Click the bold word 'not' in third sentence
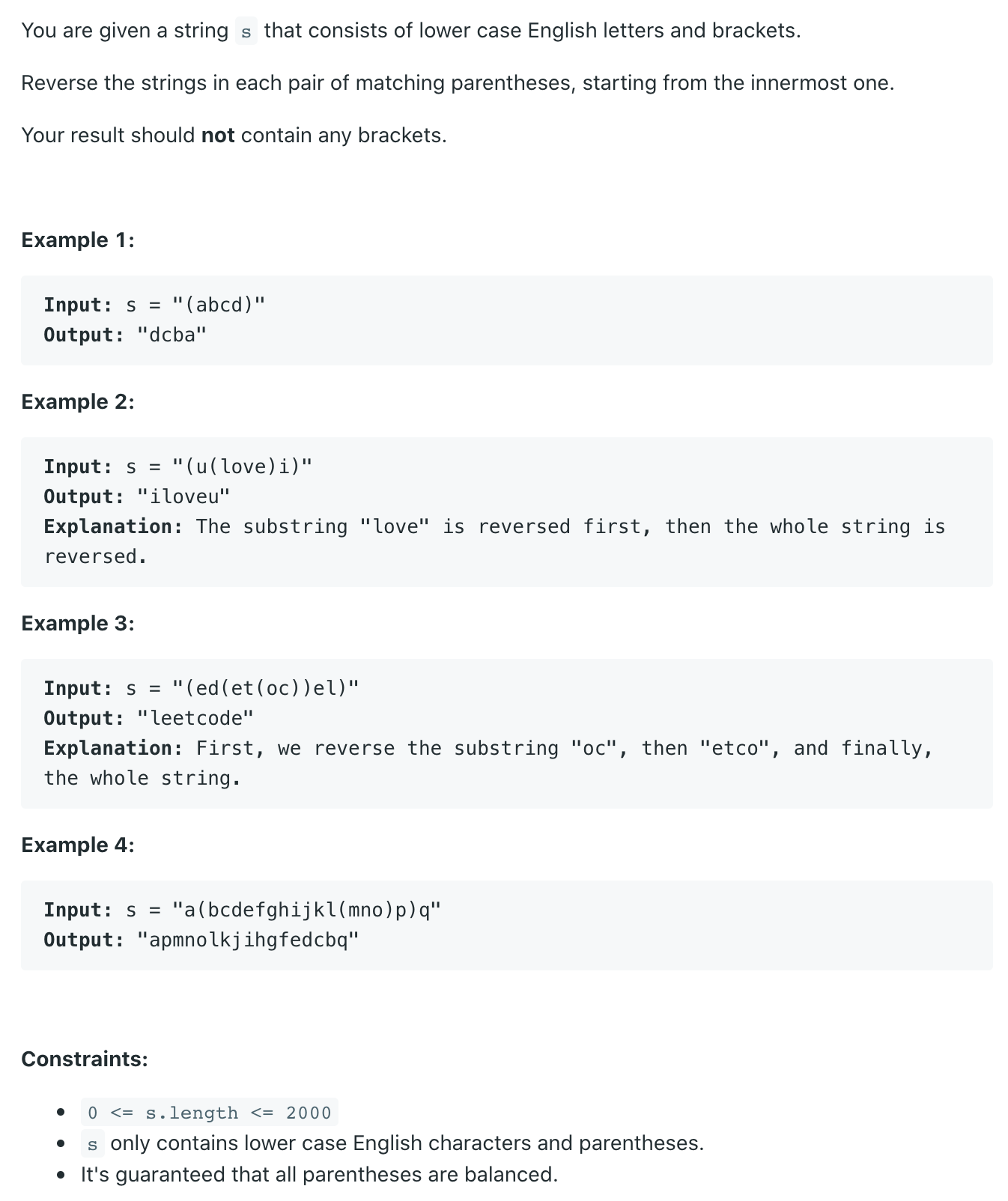The height and width of the screenshot is (1201, 1008). point(218,136)
